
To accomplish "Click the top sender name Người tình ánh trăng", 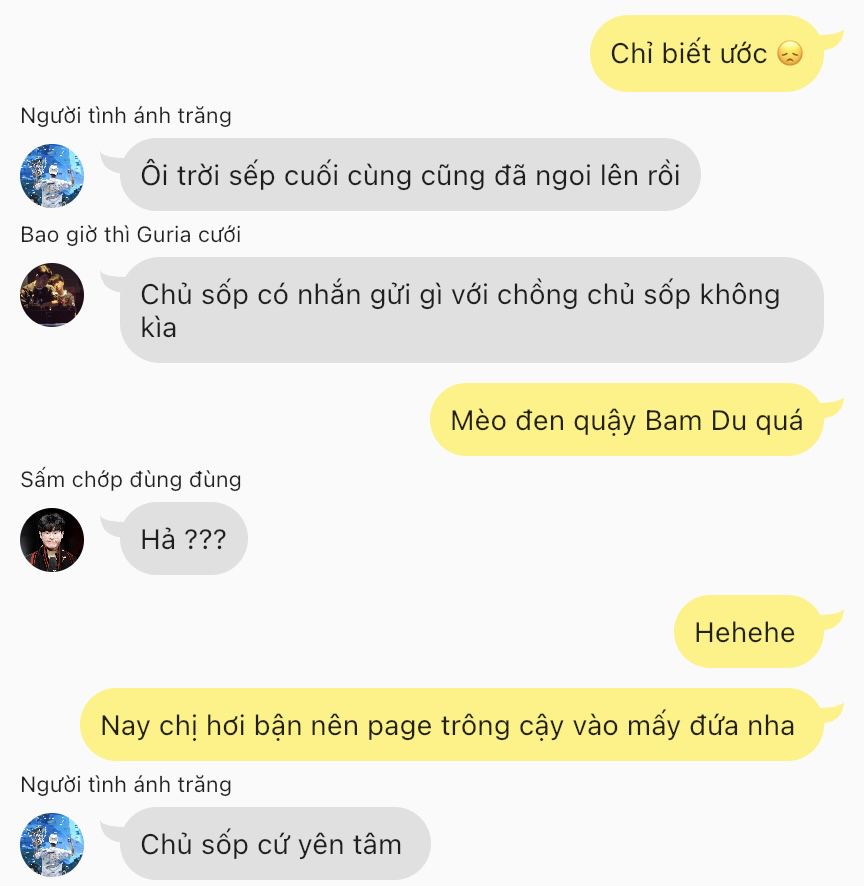I will click(x=126, y=115).
